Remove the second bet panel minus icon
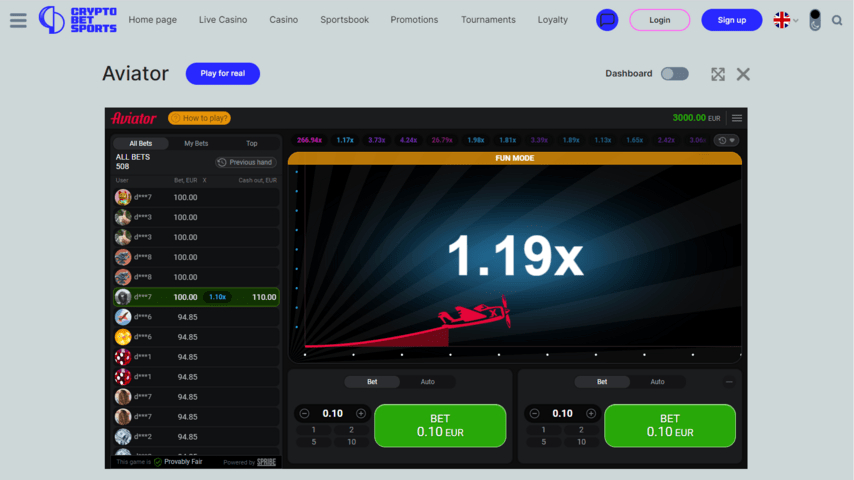Screen dimensions: 854x480 729,382
